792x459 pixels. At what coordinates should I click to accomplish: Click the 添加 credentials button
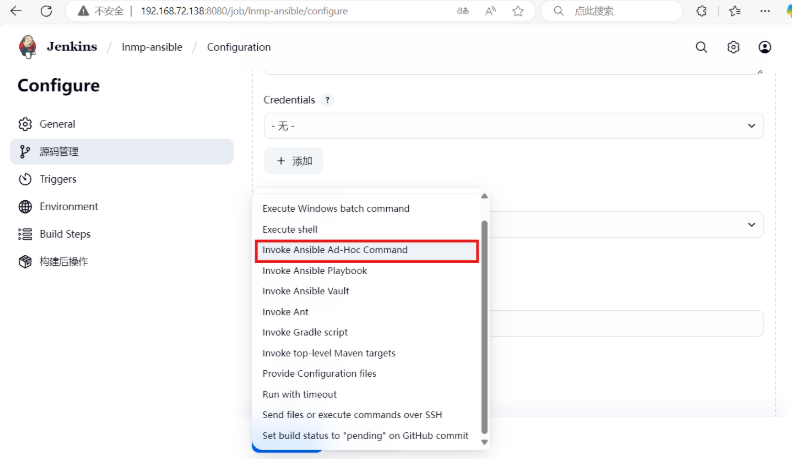click(x=293, y=161)
